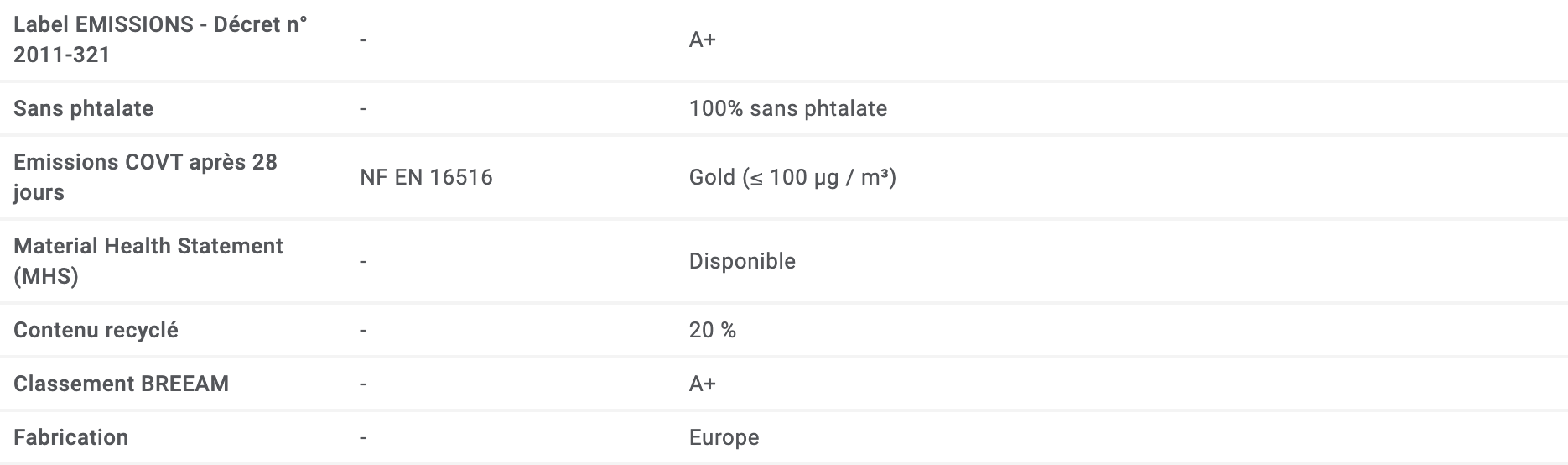Click the NF EN 16516 standard text

[426, 177]
